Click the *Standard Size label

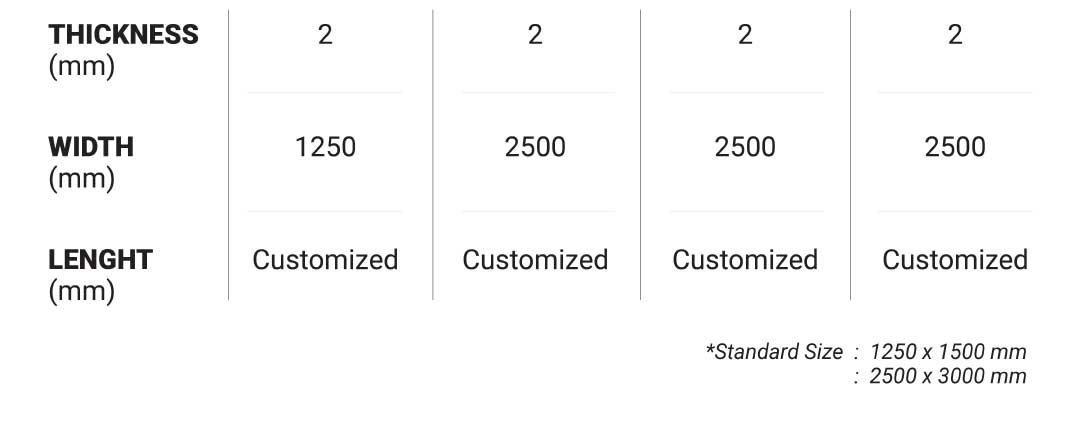[774, 352]
